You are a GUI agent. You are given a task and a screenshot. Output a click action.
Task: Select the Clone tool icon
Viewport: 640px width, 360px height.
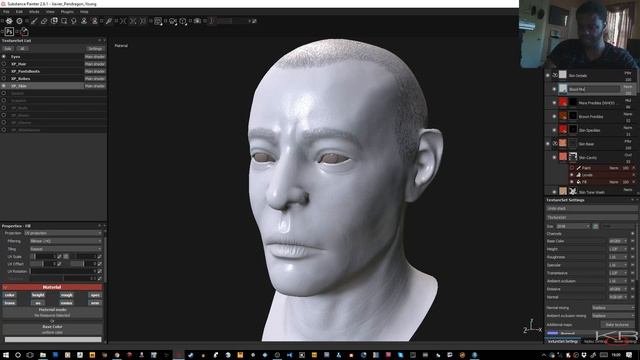(84, 21)
